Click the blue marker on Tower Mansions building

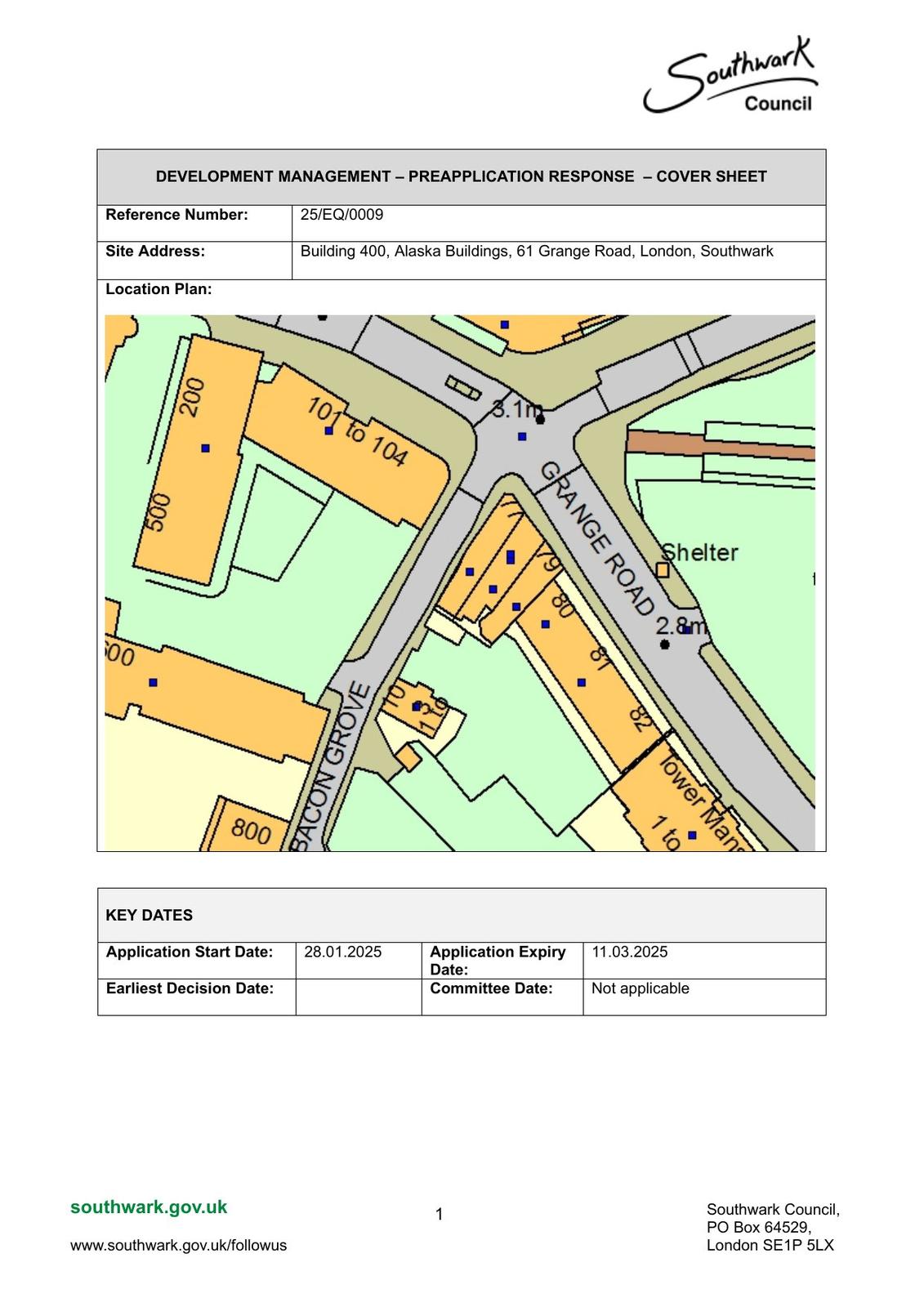[692, 835]
